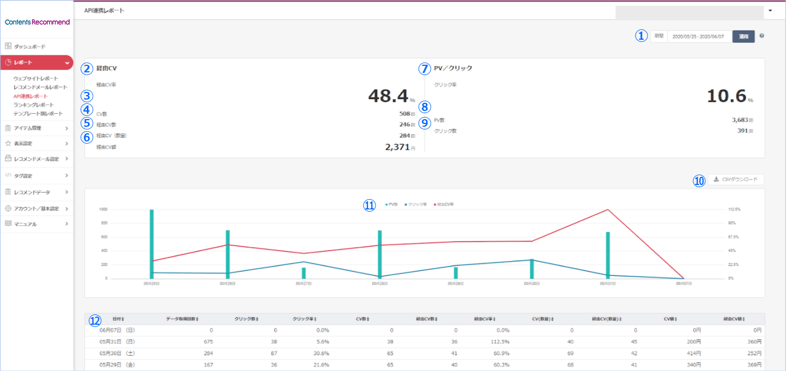Screen dimensions: 786x371
Task: Click the レコメンドデータ sidebar icon
Action: [8, 192]
